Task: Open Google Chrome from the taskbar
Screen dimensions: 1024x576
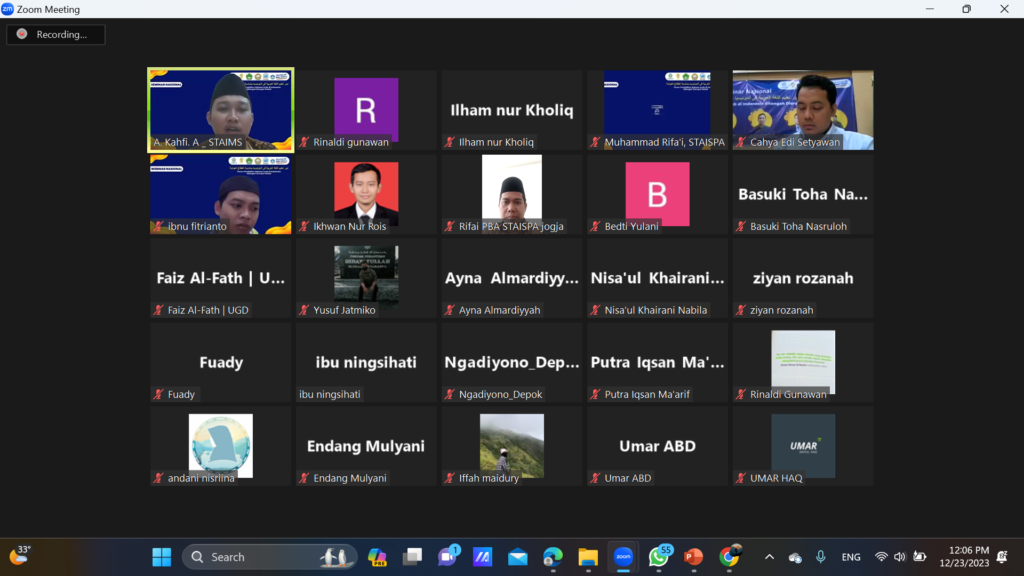Action: 729,557
